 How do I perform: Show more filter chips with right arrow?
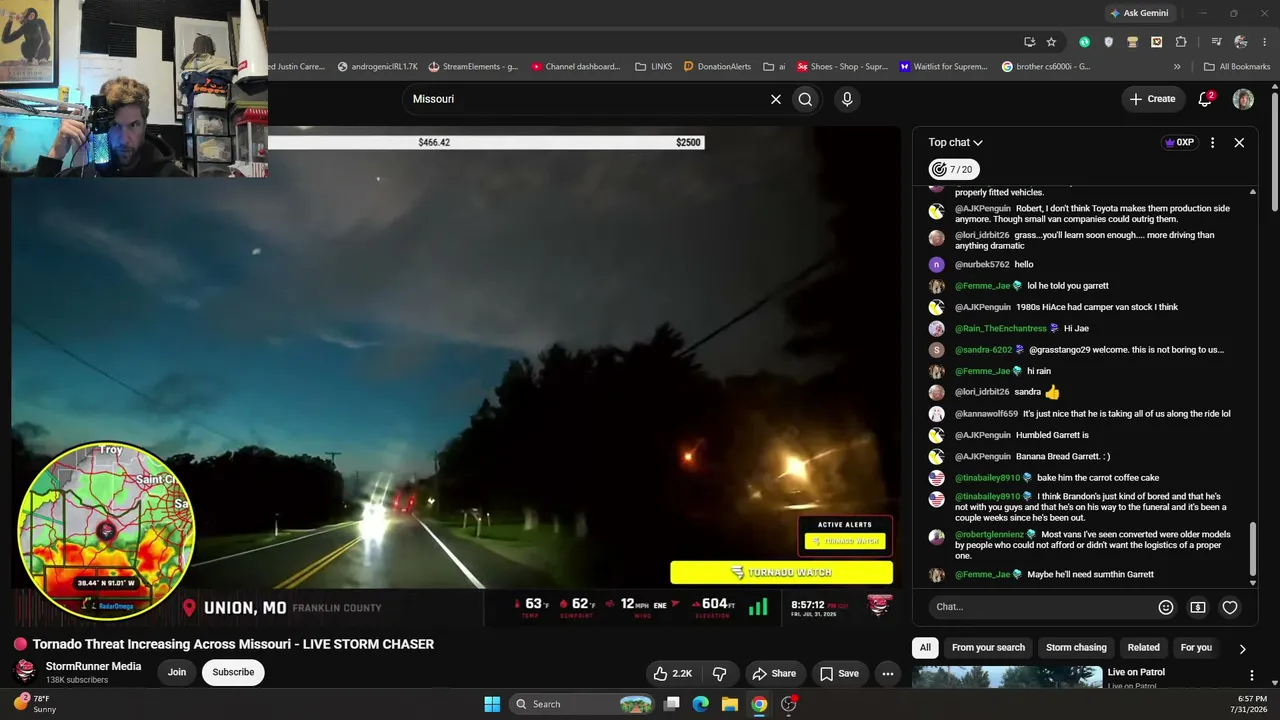click(1242, 648)
